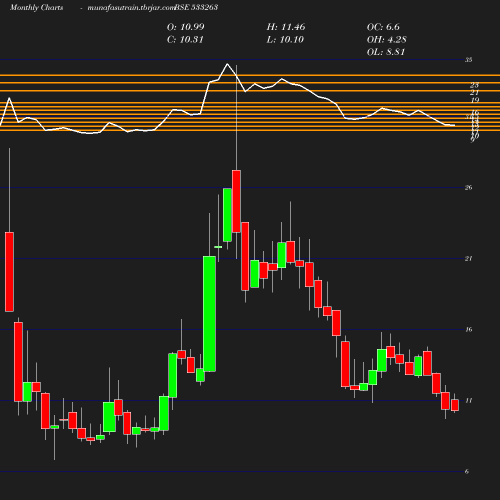Click the "11" price axis label
Viewport: 500px width, 500px height.
(x=469, y=400)
